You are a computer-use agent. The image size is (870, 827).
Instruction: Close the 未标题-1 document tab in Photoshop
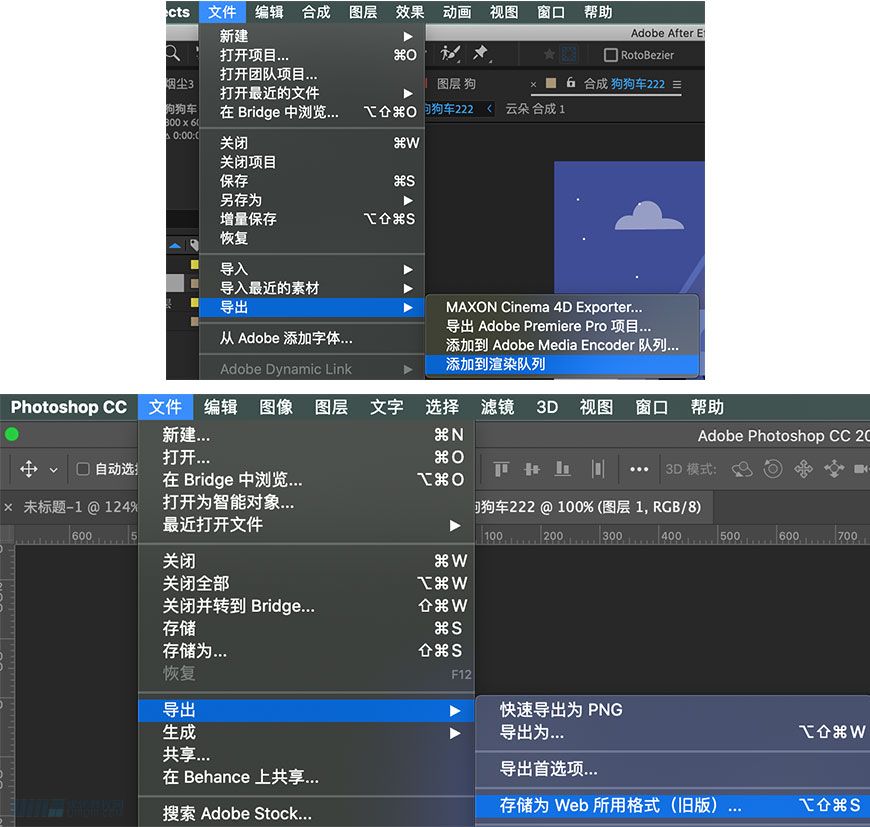pyautogui.click(x=8, y=507)
